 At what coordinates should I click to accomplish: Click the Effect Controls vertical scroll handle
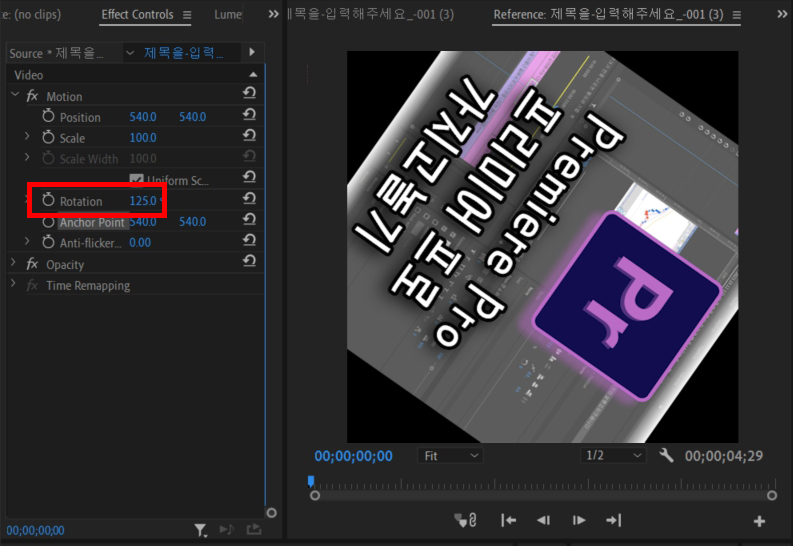point(272,513)
